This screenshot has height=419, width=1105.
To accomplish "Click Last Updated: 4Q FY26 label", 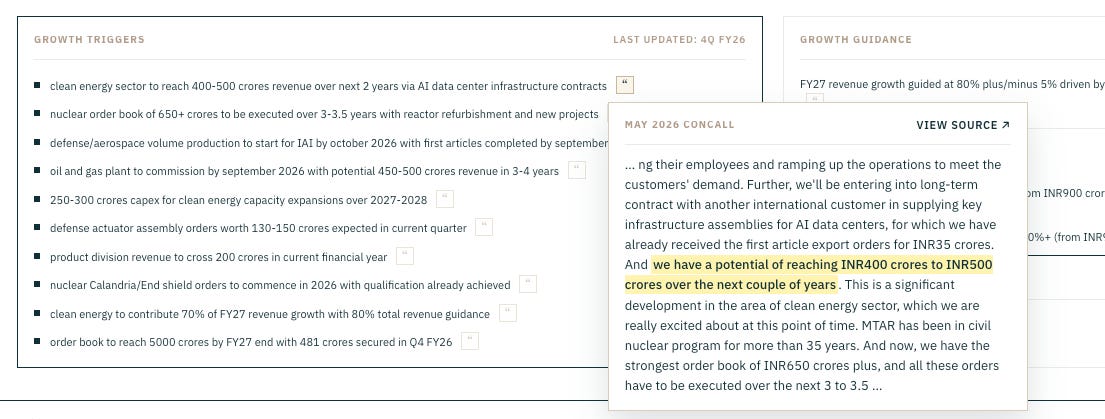I will pos(679,39).
